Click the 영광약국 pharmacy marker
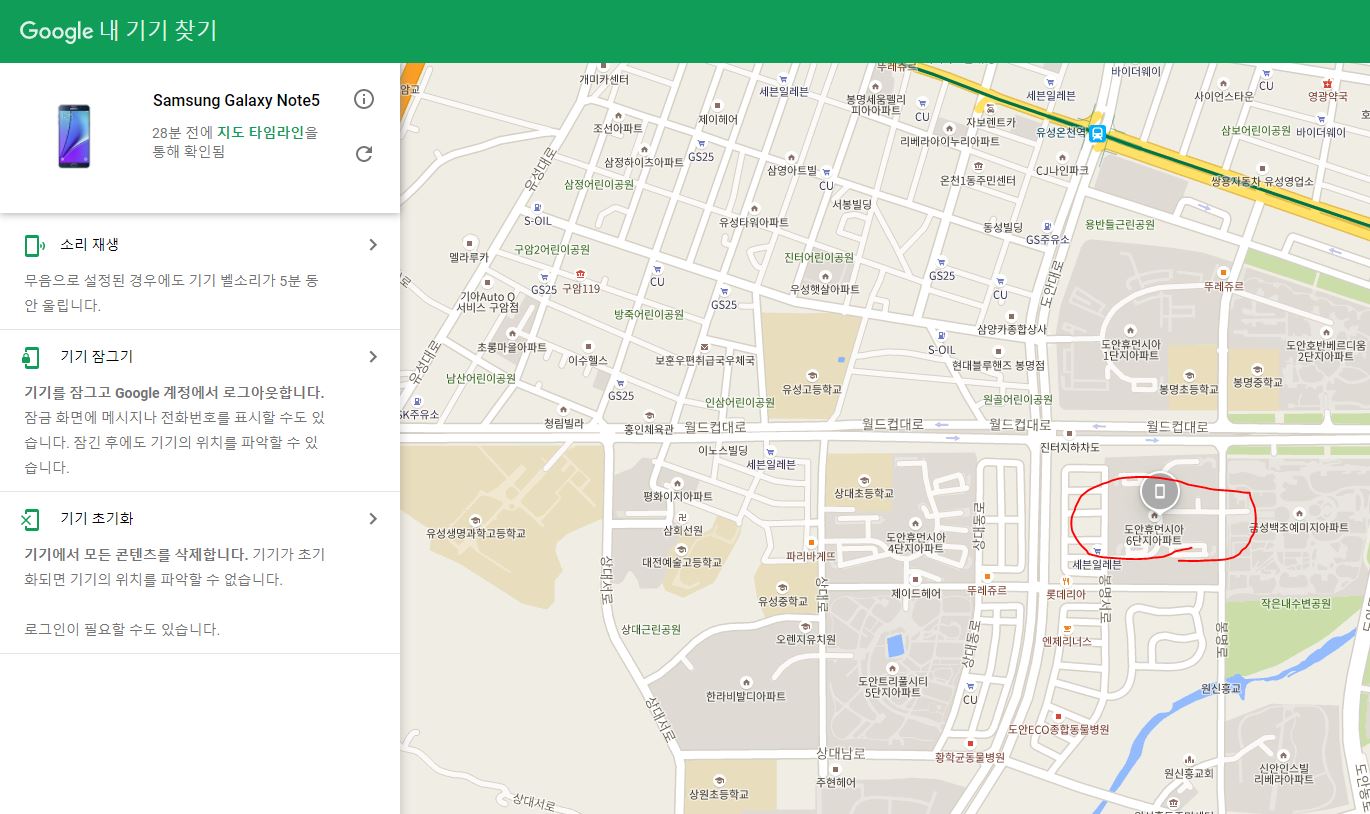The width and height of the screenshot is (1370, 814). tap(1327, 82)
